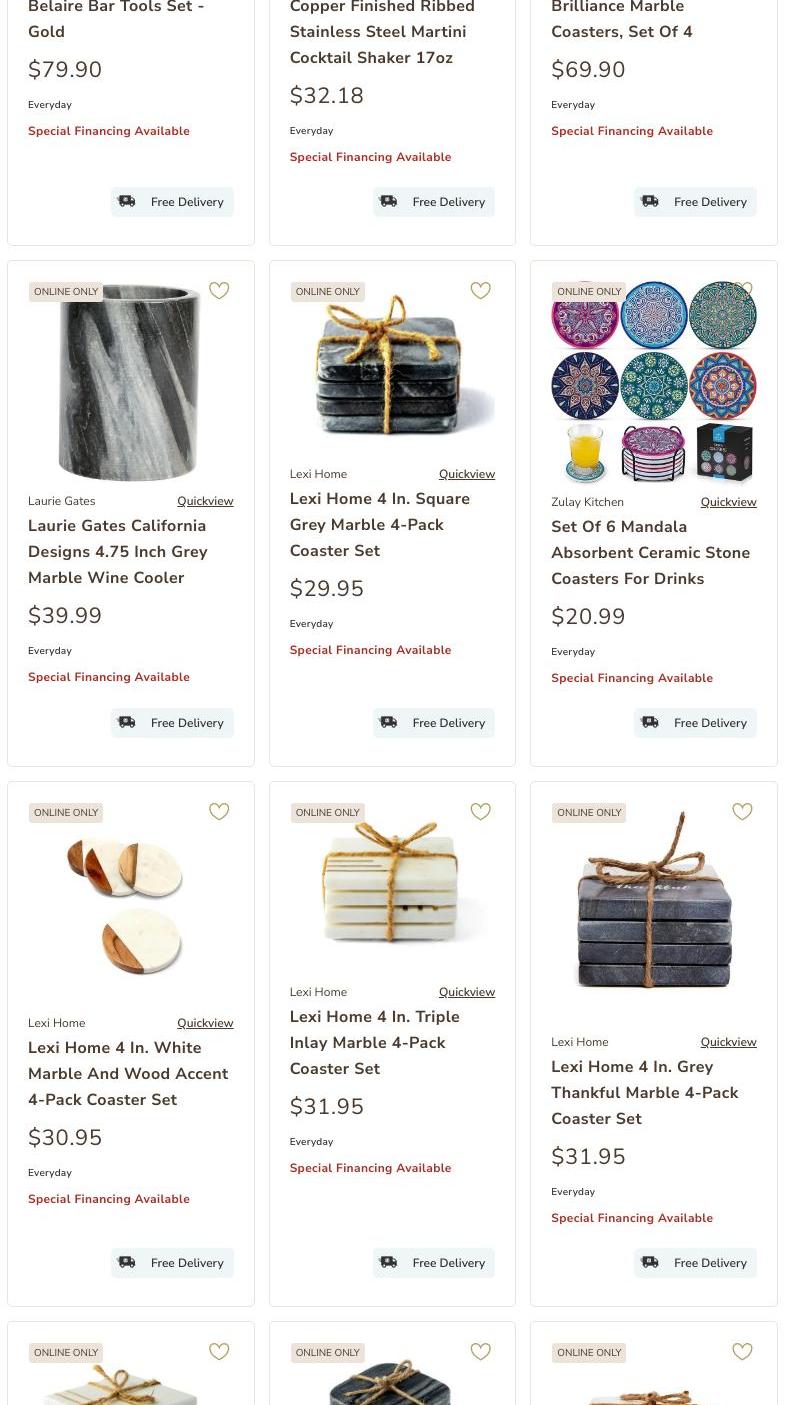Screen dimensions: 785x1405
Task: Click heart on Triple Inlay Marble coasters
Action: pos(481,812)
